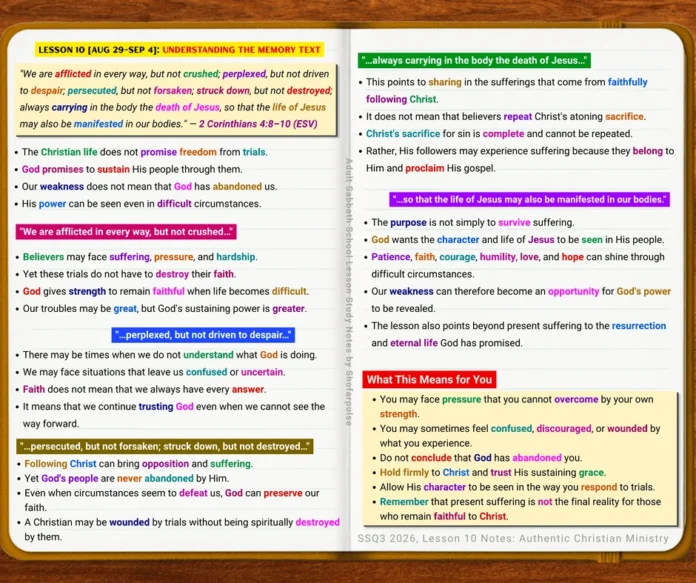
Task: Click the blue heading '...perplexed, but not driven to despair...'
Action: tap(203, 335)
